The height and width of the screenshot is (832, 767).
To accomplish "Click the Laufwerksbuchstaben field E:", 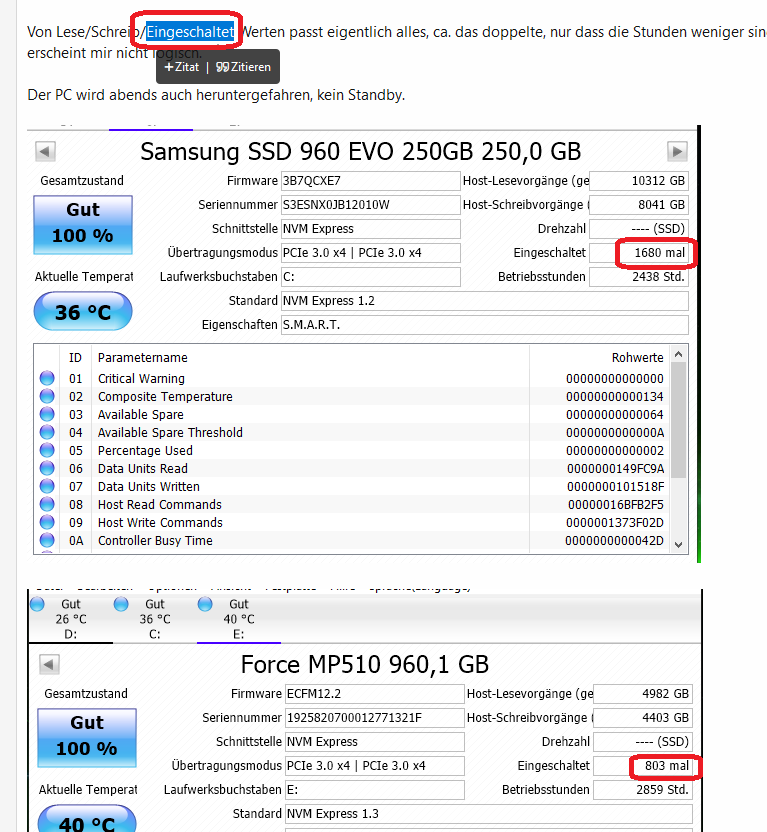I will click(x=374, y=790).
